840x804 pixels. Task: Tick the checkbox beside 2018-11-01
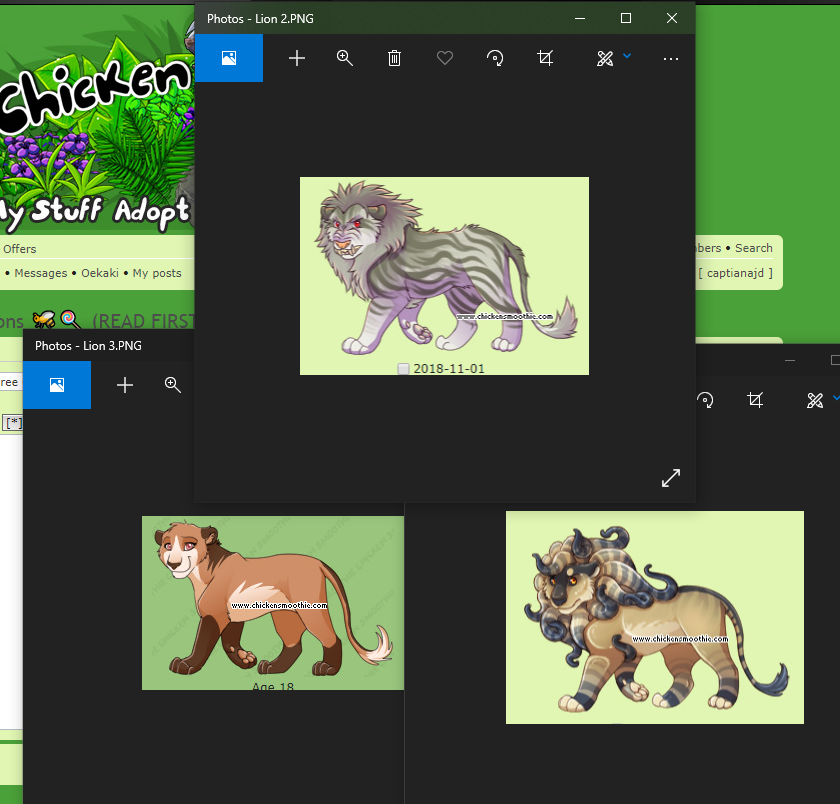[403, 369]
